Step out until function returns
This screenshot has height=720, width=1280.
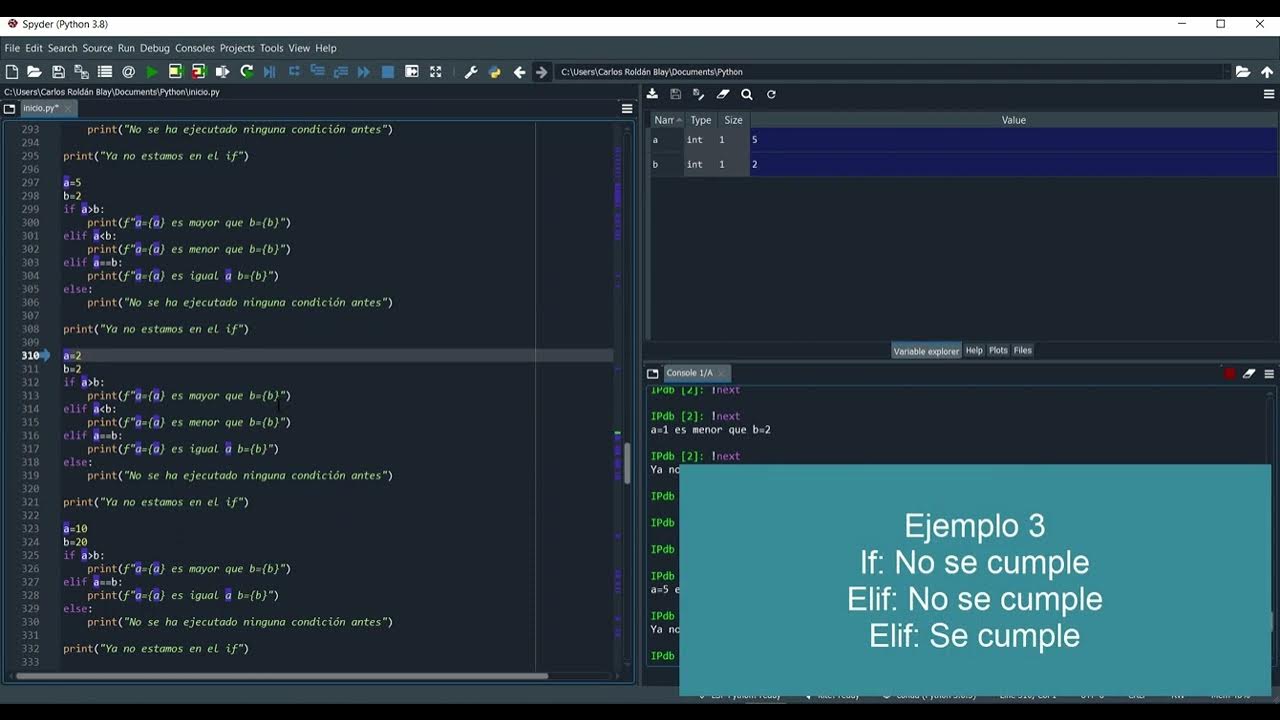coord(340,72)
